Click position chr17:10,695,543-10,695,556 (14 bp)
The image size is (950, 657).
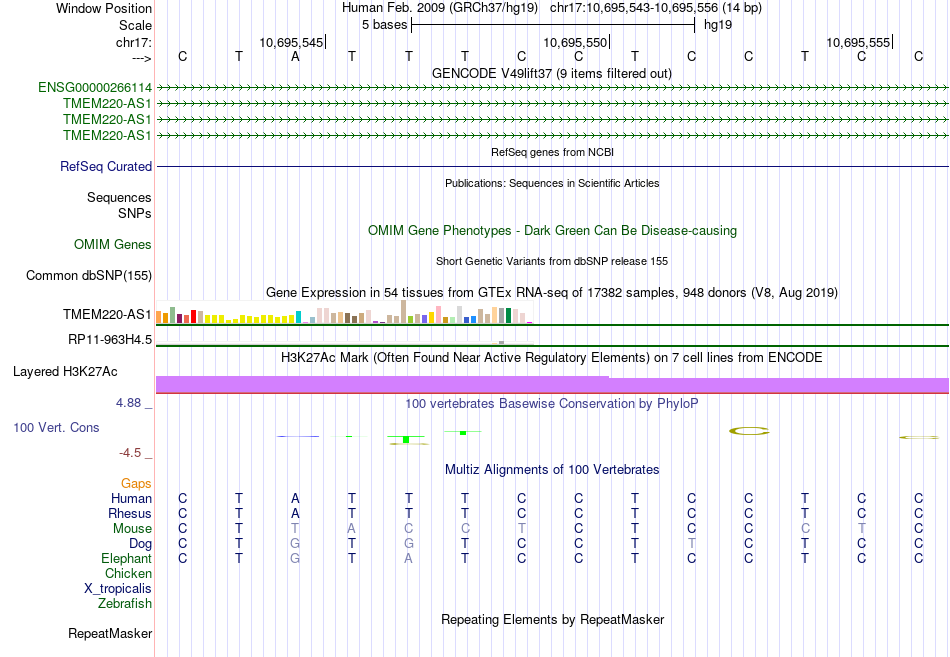(x=656, y=8)
